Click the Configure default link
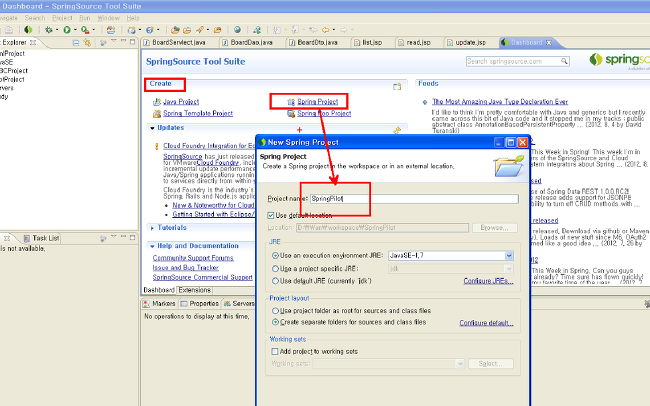 486,323
